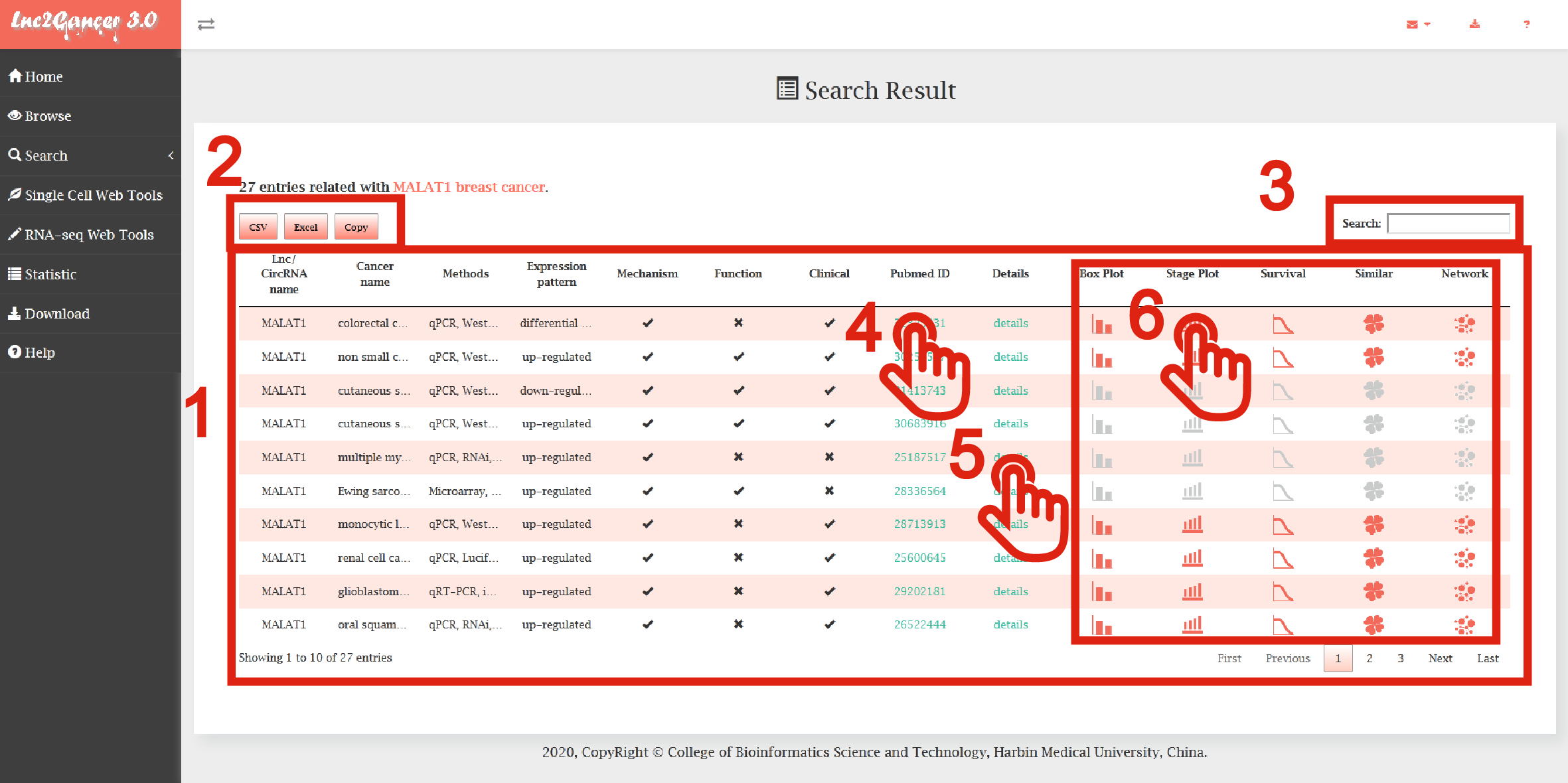Export results using the CSV button
Viewport: 1568px width, 783px height.
258,227
